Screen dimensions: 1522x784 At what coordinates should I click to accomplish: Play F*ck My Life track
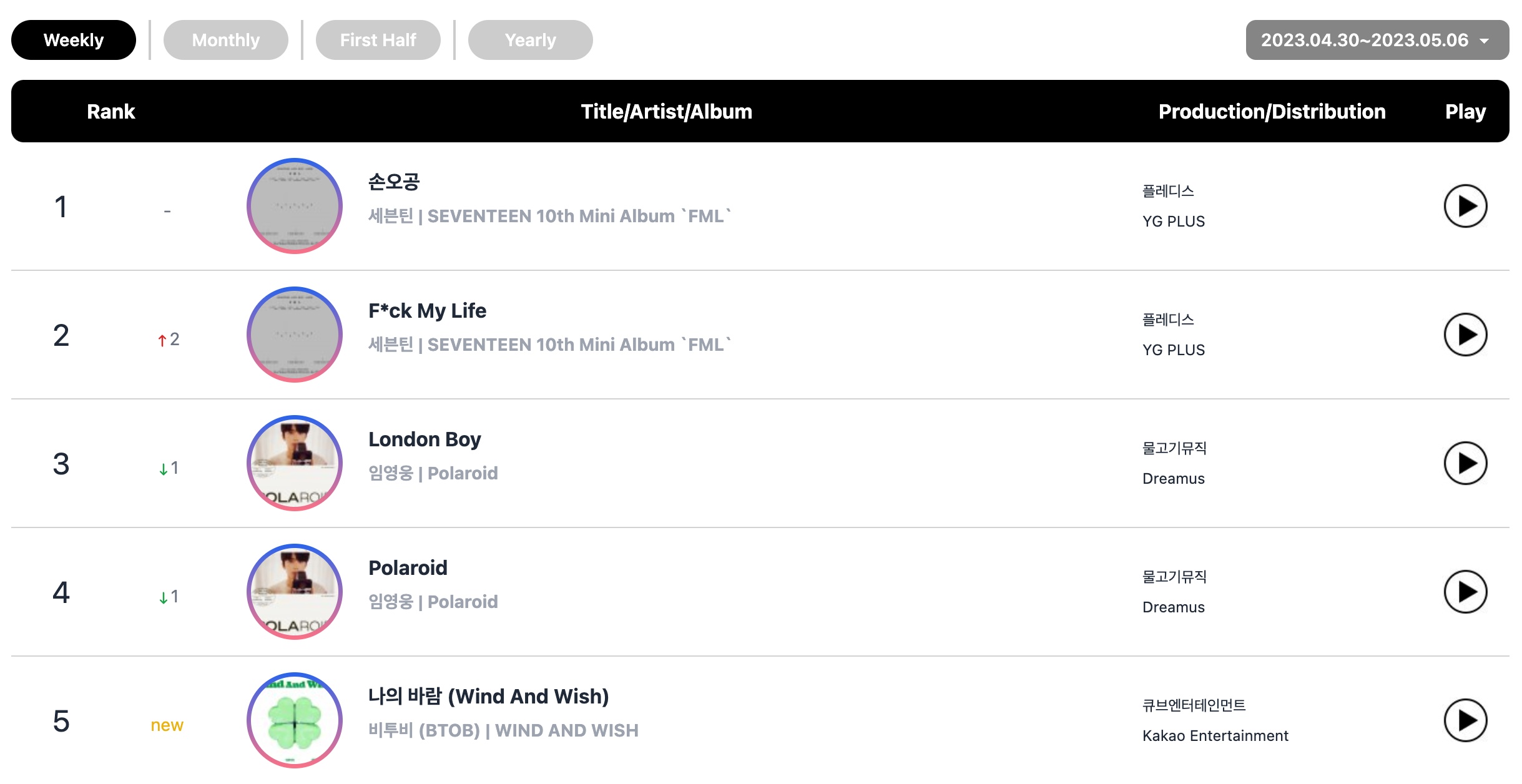tap(1465, 335)
